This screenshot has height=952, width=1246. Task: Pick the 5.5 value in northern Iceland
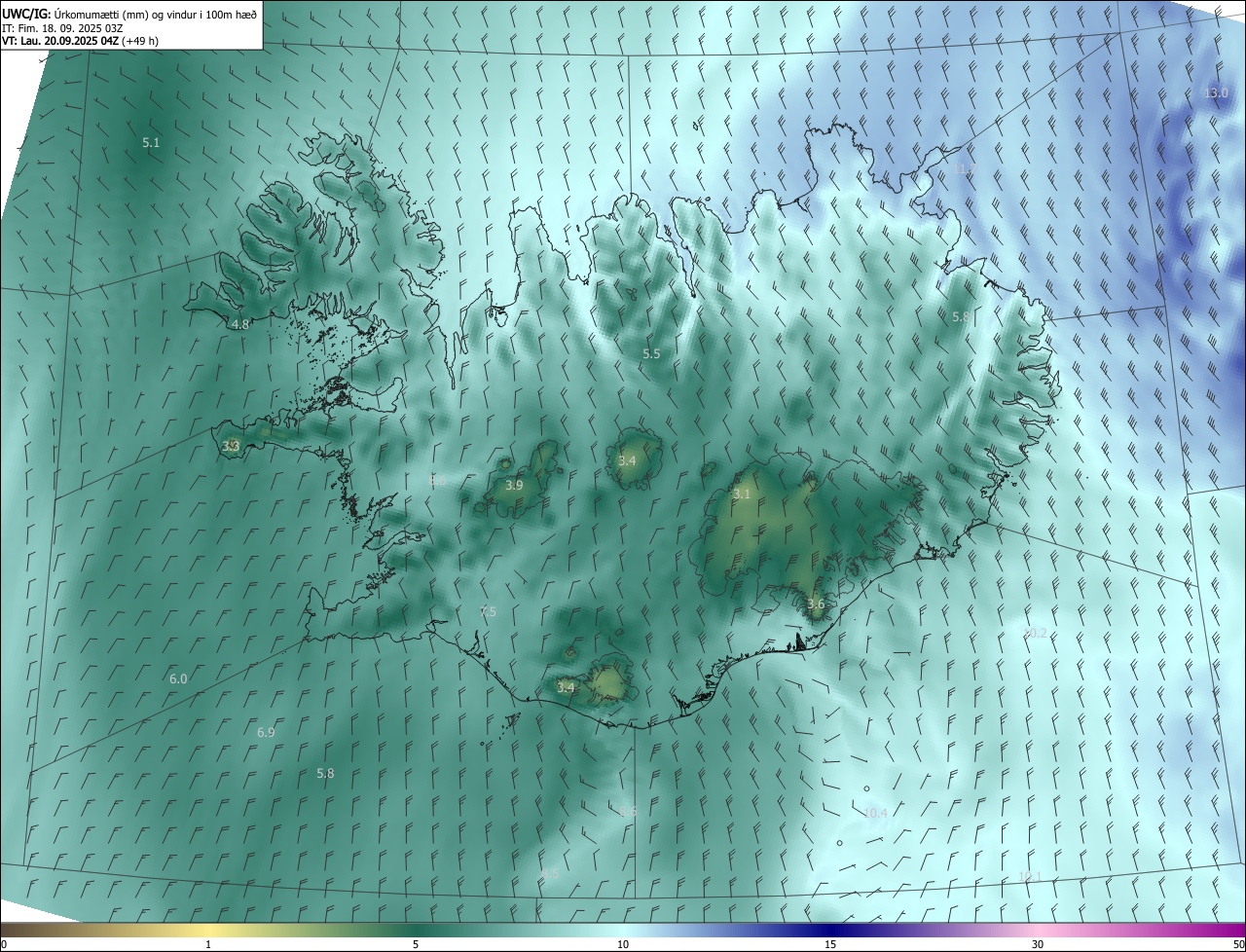click(651, 353)
